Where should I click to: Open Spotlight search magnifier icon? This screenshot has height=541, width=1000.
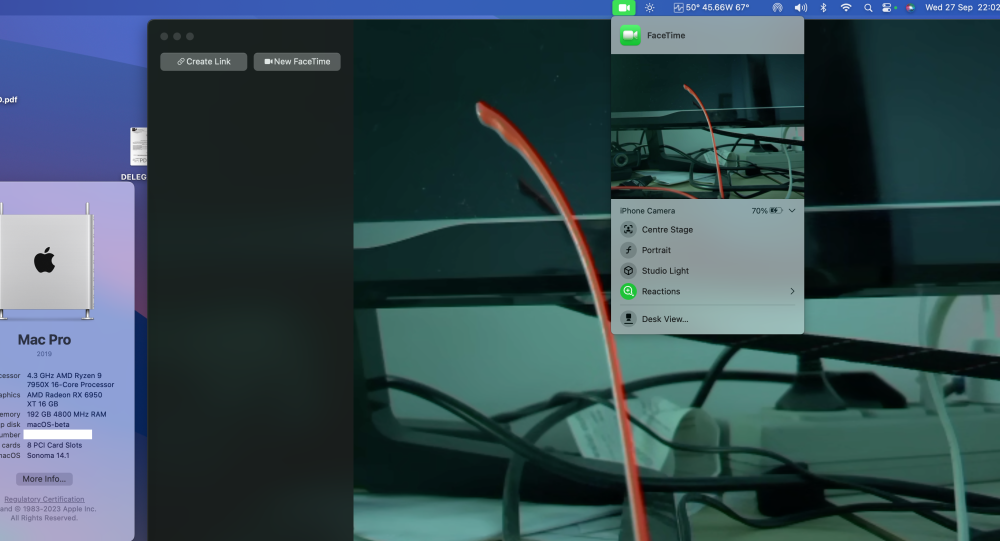(868, 8)
